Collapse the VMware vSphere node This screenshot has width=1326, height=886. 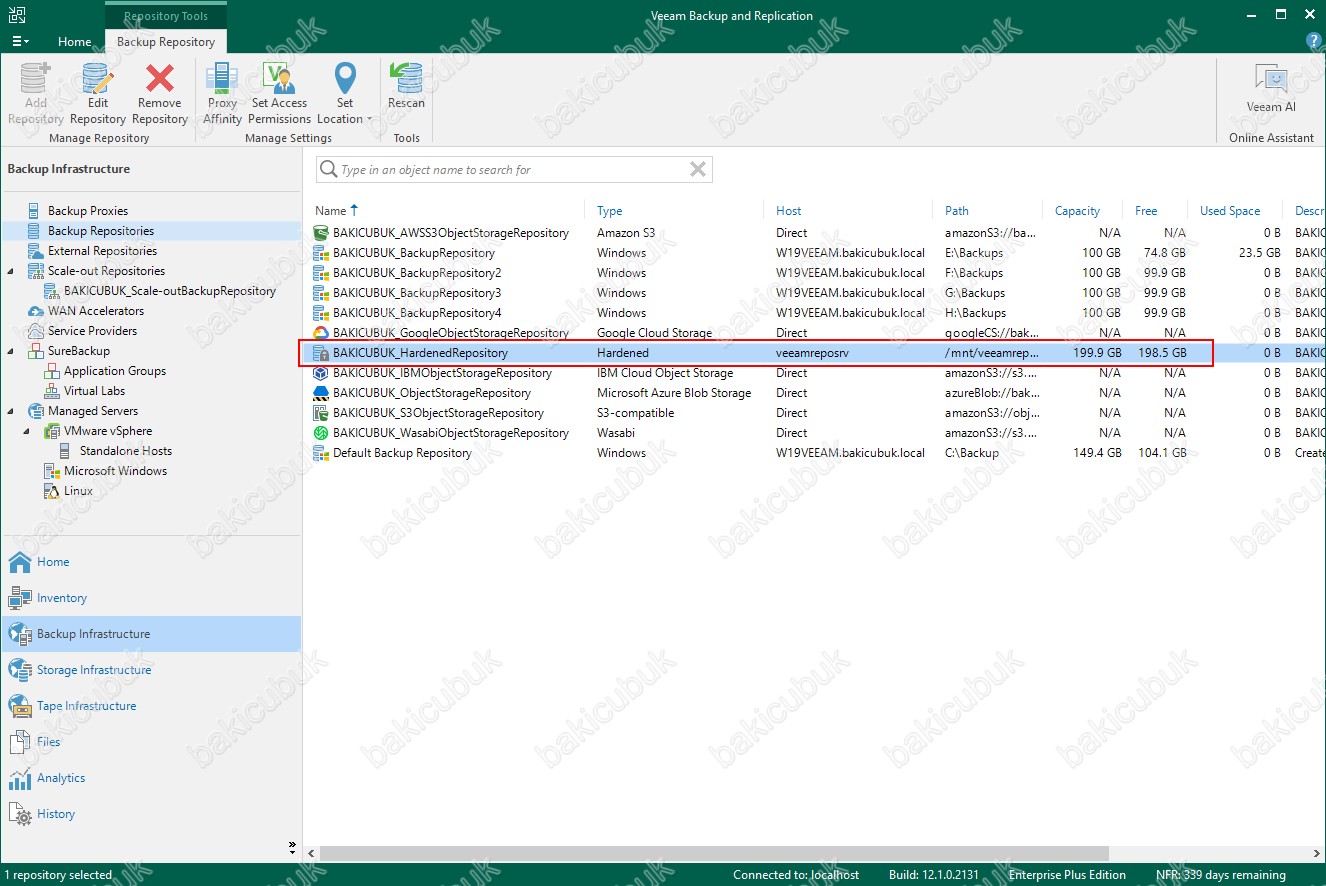(x=27, y=431)
